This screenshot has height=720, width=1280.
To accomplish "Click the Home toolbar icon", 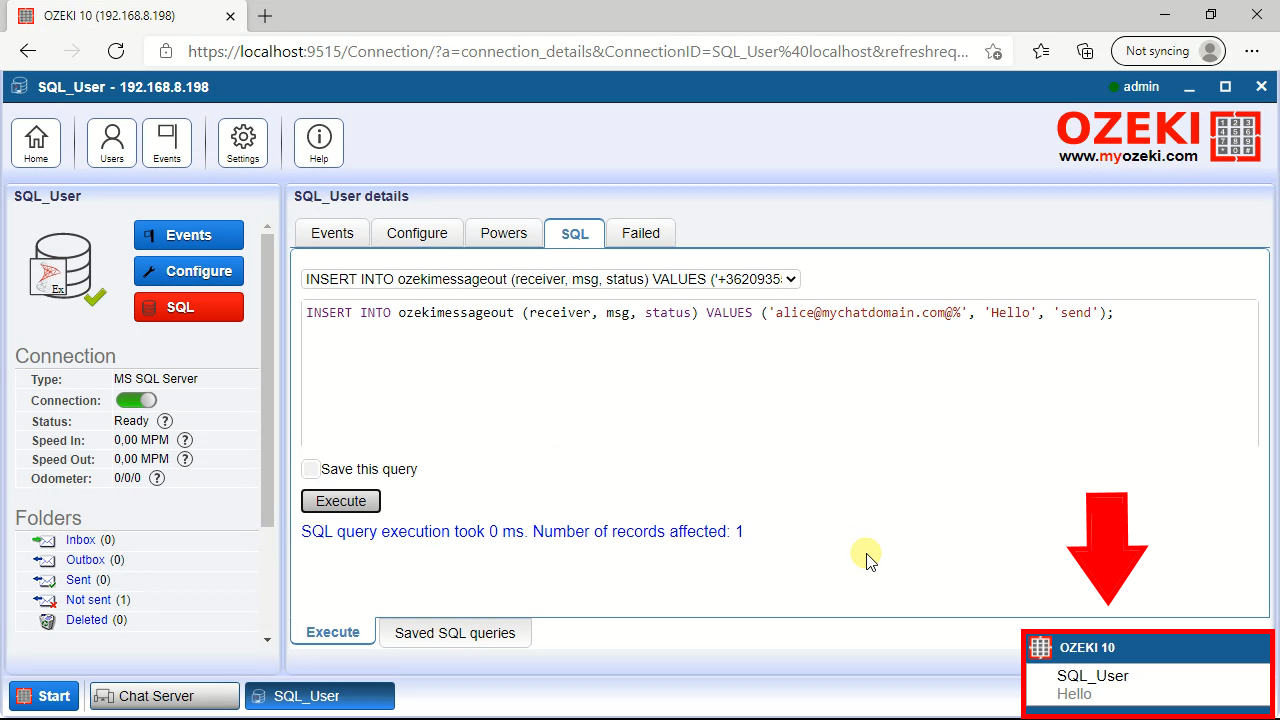I will 36,143.
